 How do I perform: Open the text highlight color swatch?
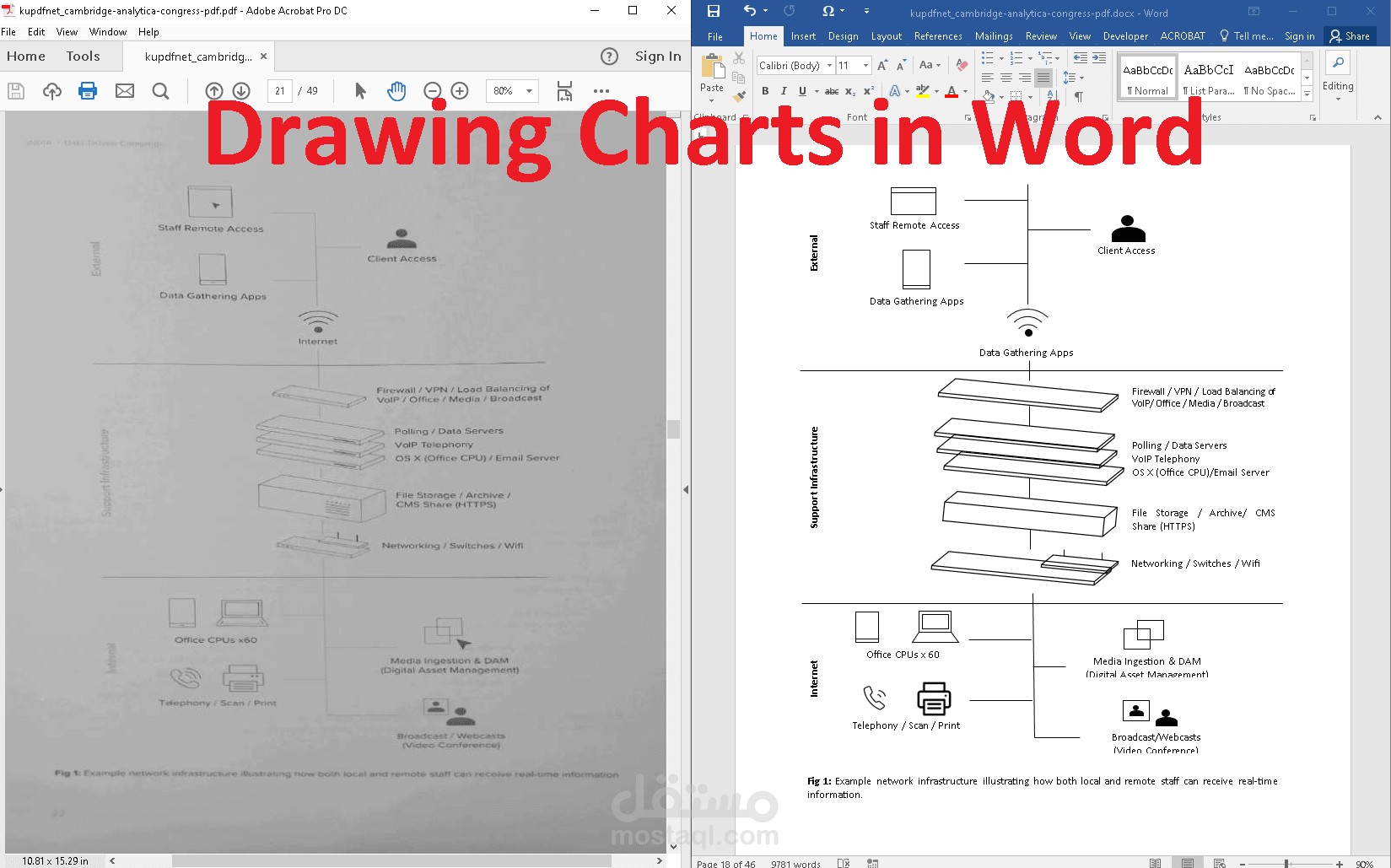pos(923,91)
